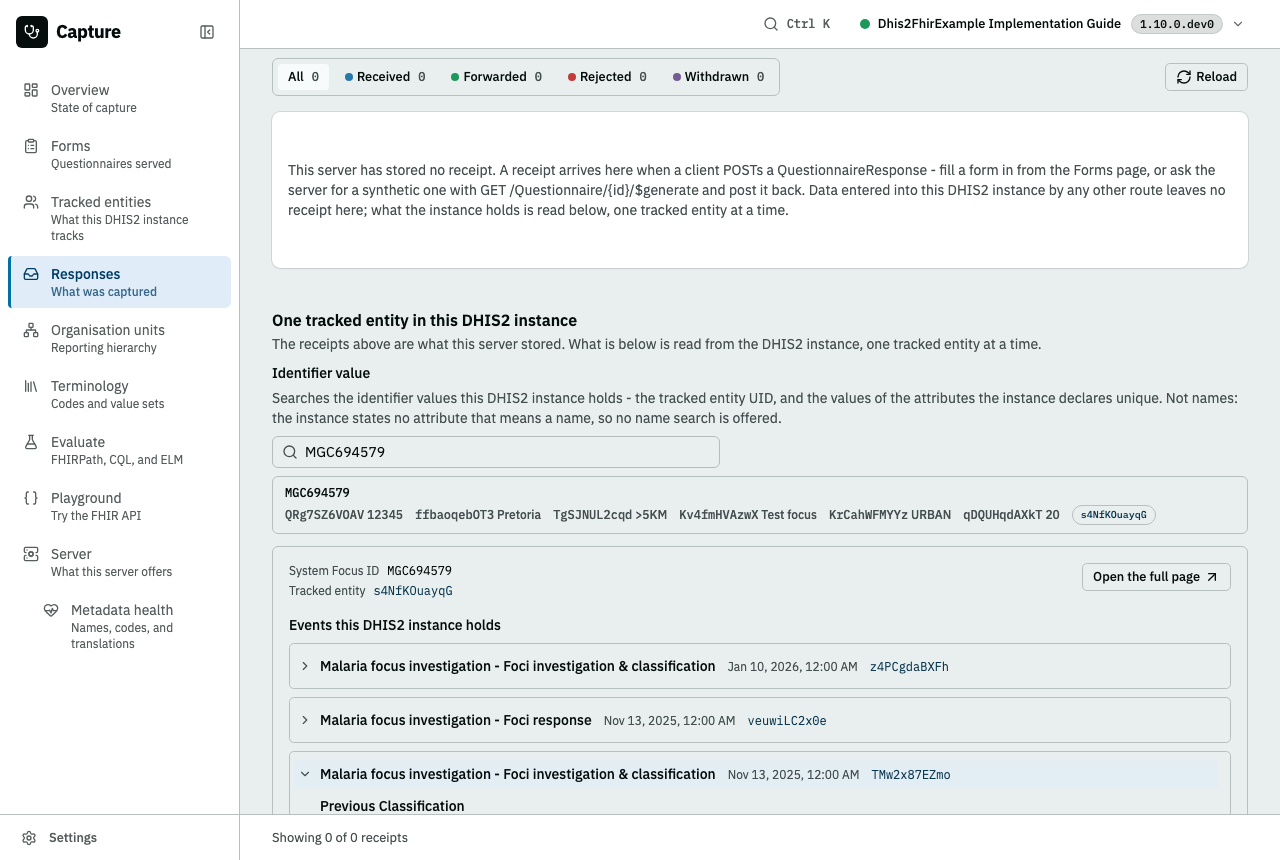
Task: Go to Tracked entities page
Action: tap(119, 218)
